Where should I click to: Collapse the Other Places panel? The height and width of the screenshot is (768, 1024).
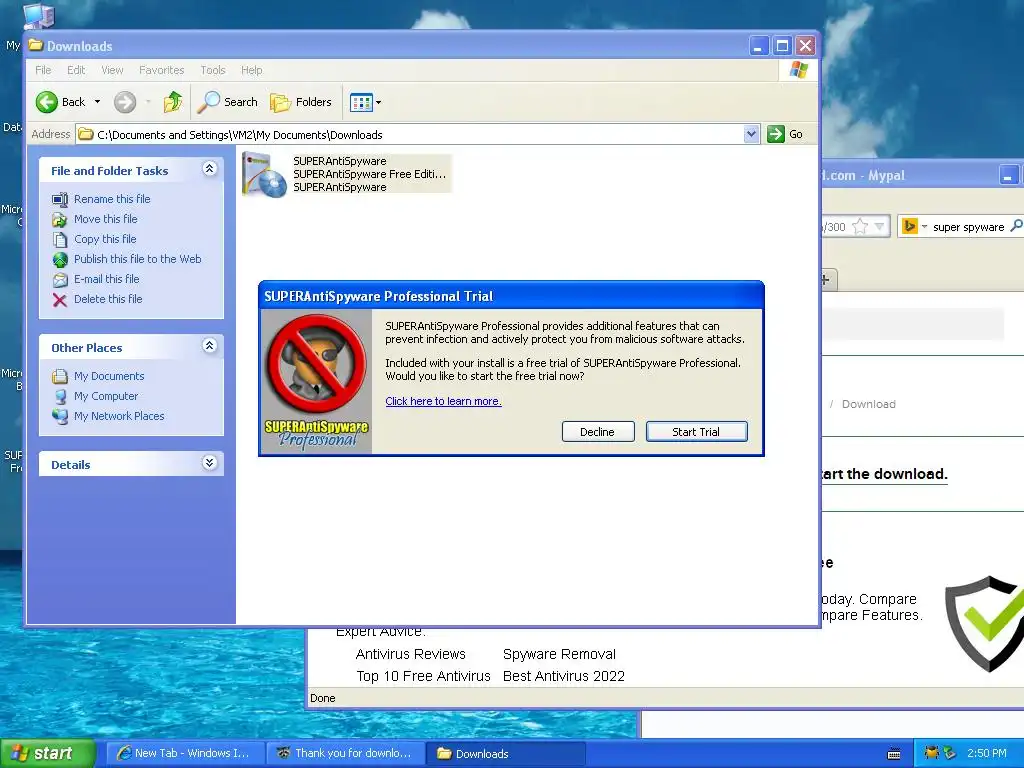209,346
